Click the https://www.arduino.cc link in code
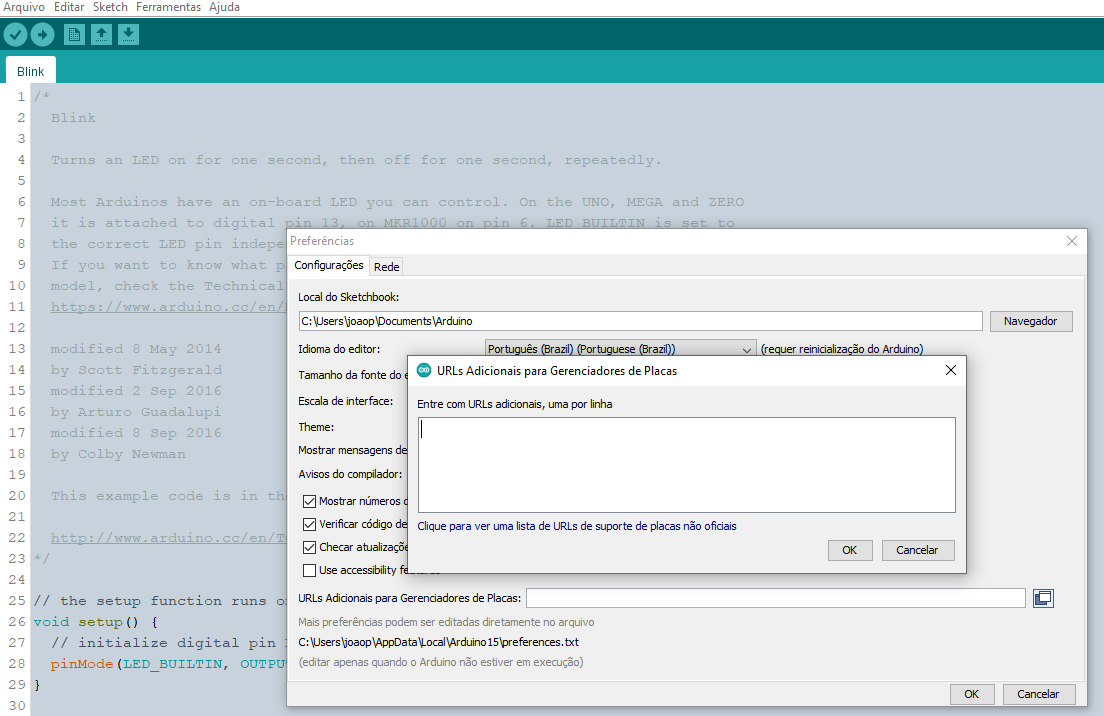This screenshot has width=1104, height=716. [168, 307]
